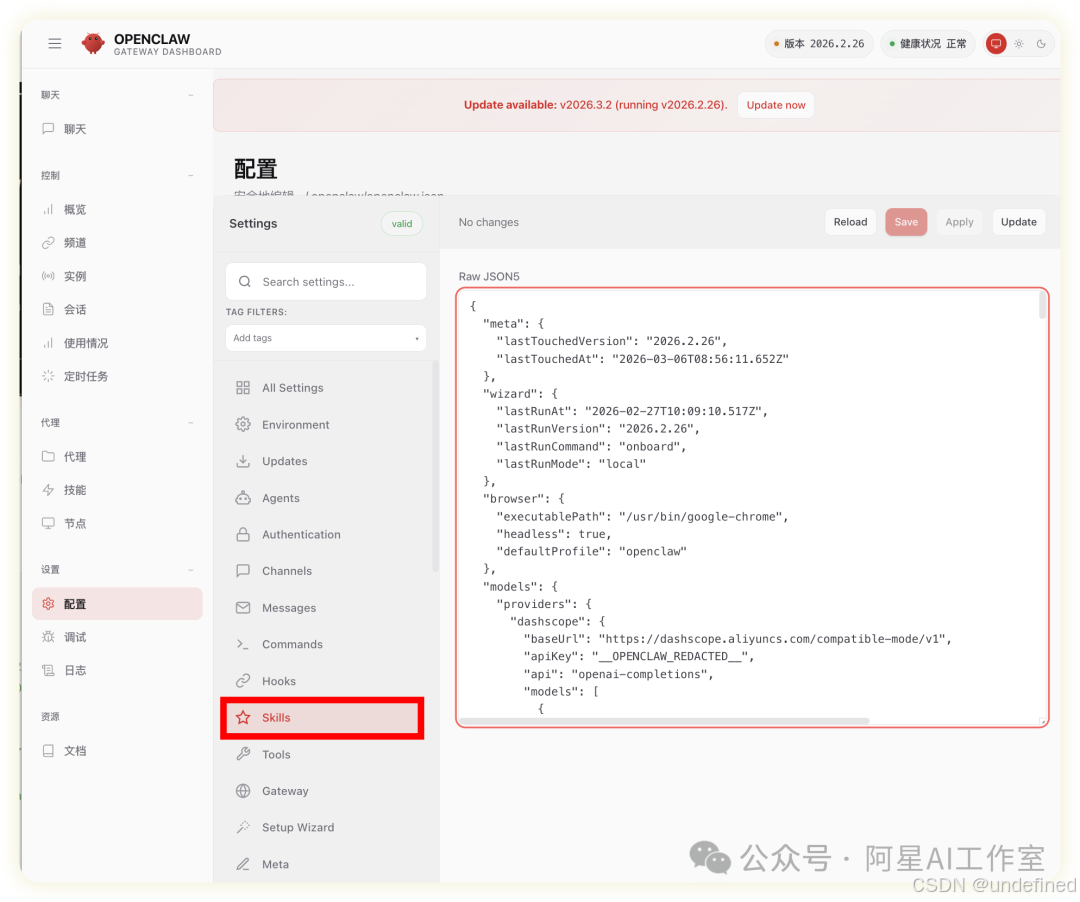The width and height of the screenshot is (1080, 902).
Task: Click the "apiKey" redacted line
Action: coord(638,656)
